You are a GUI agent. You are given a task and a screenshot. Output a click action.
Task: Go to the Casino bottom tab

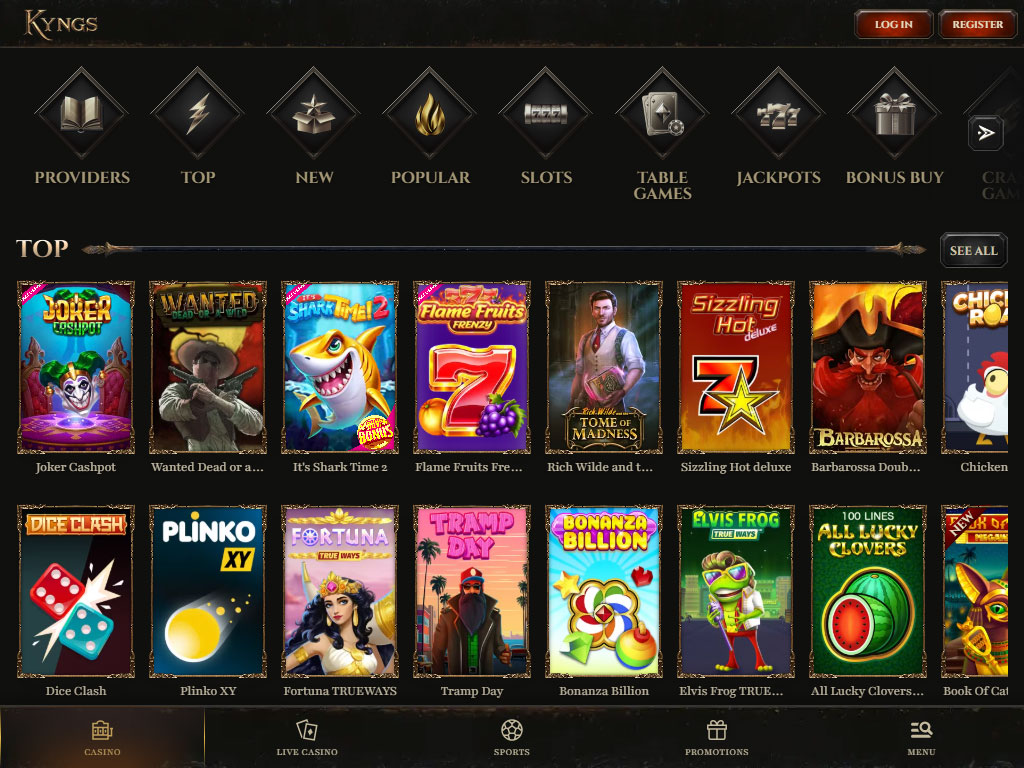tap(103, 738)
